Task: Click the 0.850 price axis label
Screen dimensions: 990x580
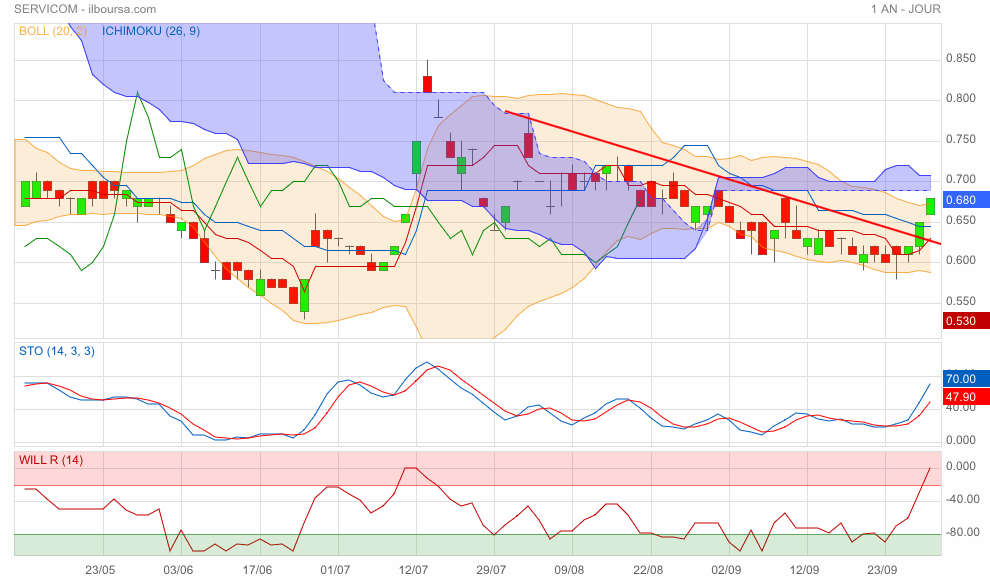Action: pos(960,58)
